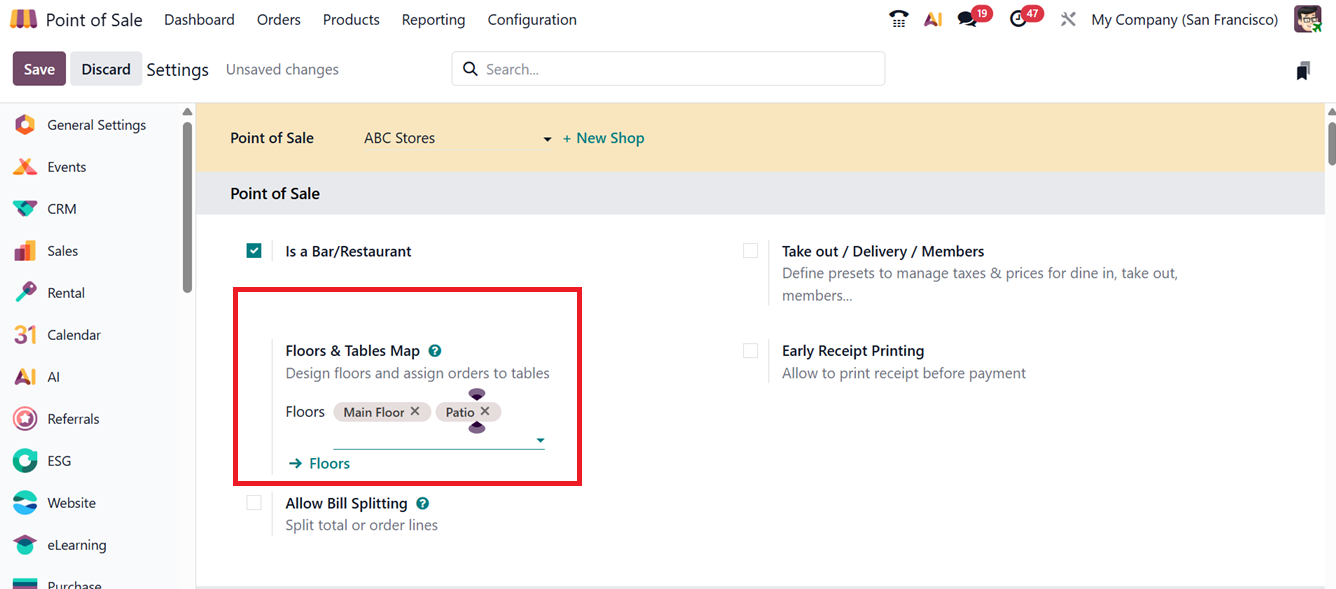Screen dimensions: 1336x589
Task: Open the Reporting menu
Action: point(433,19)
